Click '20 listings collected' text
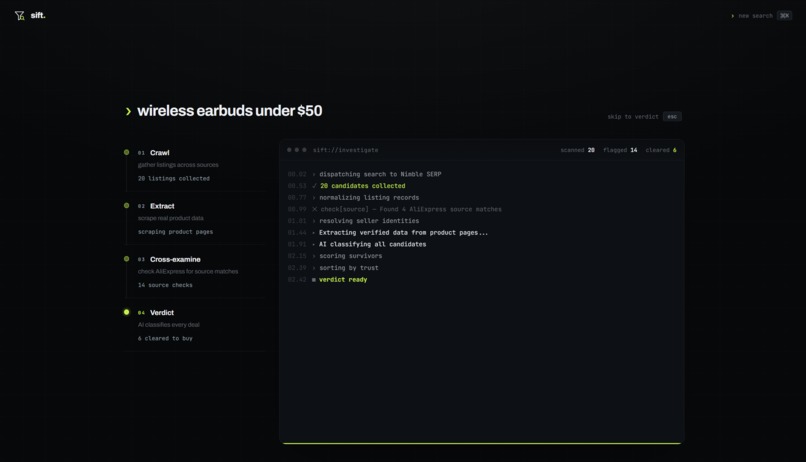Image resolution: width=806 pixels, height=462 pixels. (x=174, y=178)
